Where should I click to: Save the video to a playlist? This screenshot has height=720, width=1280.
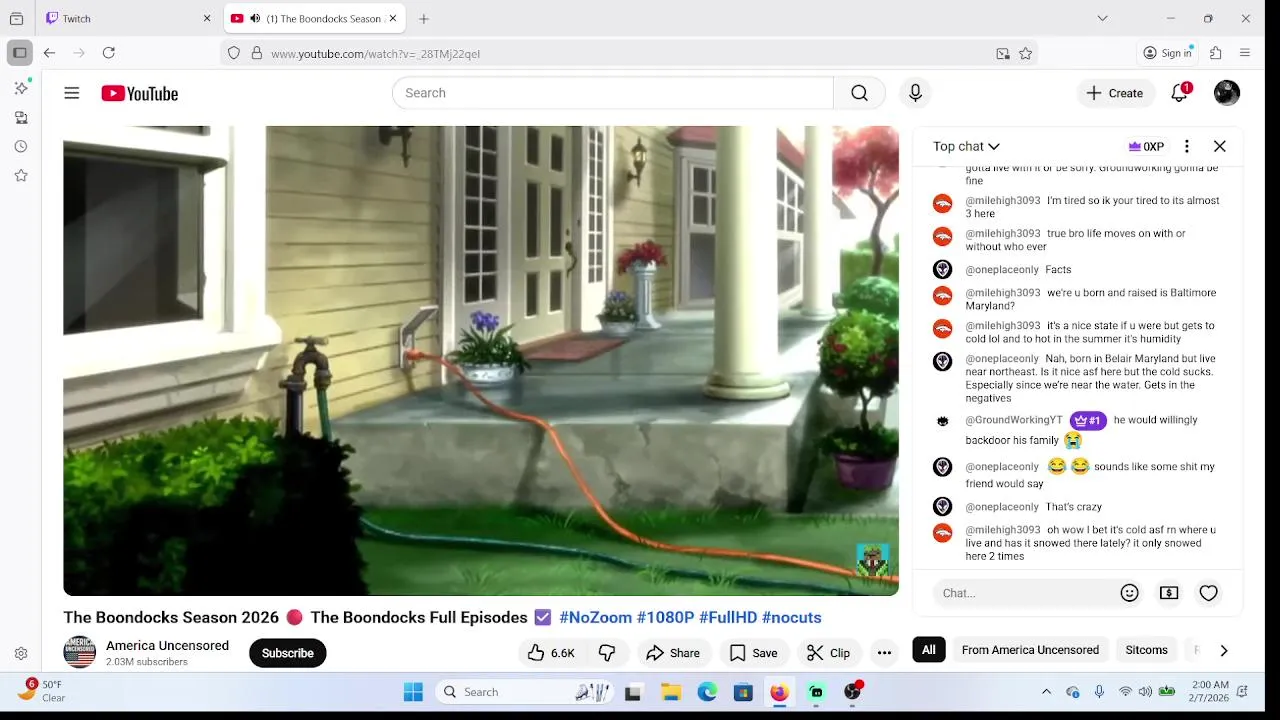[753, 653]
